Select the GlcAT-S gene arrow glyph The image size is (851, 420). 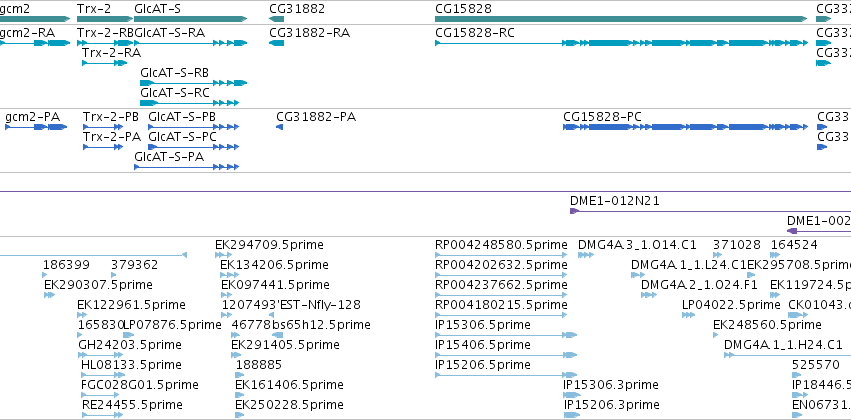pos(190,19)
